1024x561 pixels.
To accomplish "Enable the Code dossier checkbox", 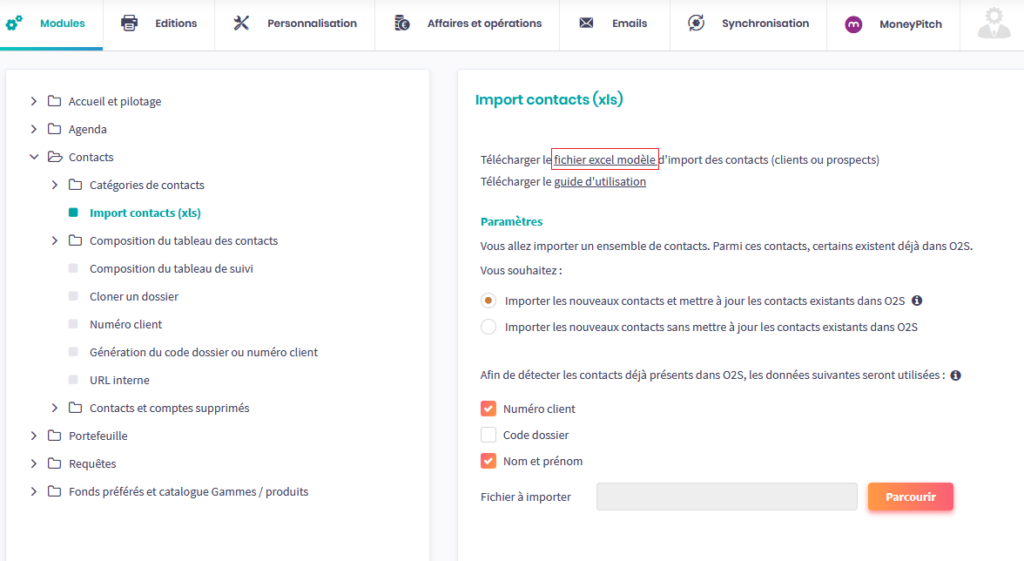I will coord(488,435).
